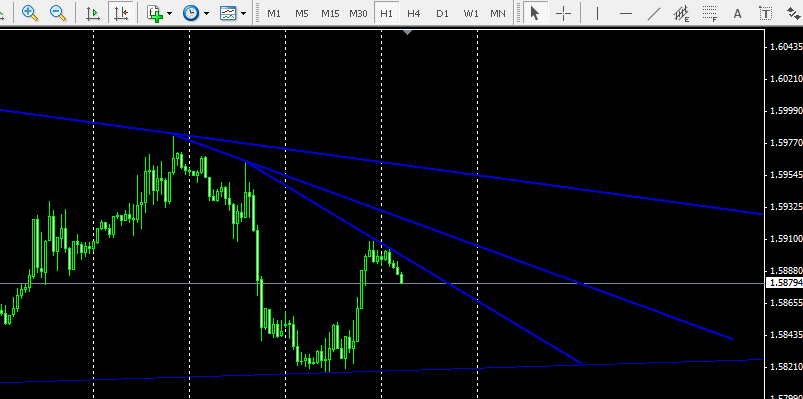The width and height of the screenshot is (803, 399).
Task: Expand the indicators dropdown arrow
Action: click(x=170, y=14)
